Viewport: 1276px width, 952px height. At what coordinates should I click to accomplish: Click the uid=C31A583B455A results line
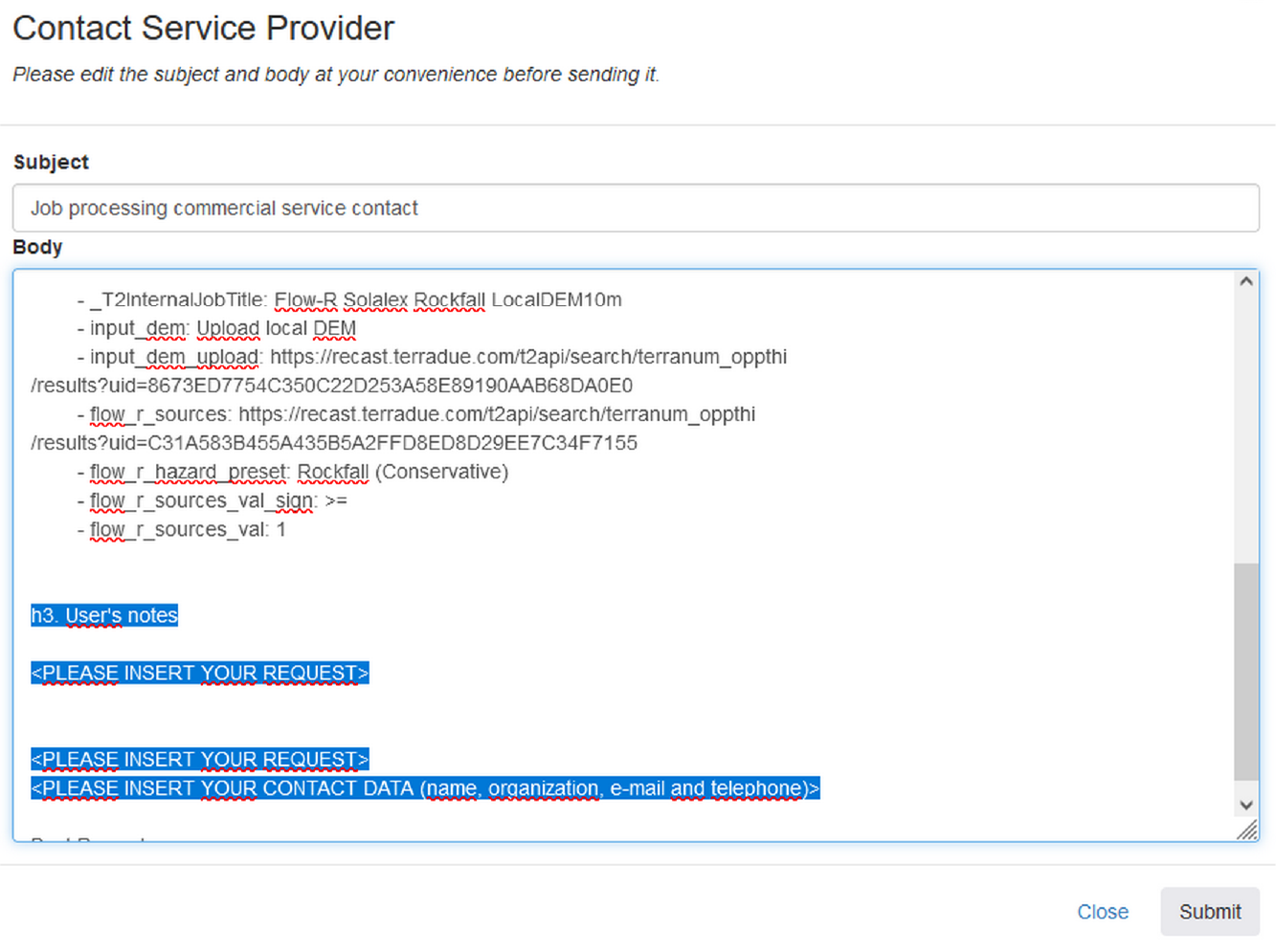334,443
